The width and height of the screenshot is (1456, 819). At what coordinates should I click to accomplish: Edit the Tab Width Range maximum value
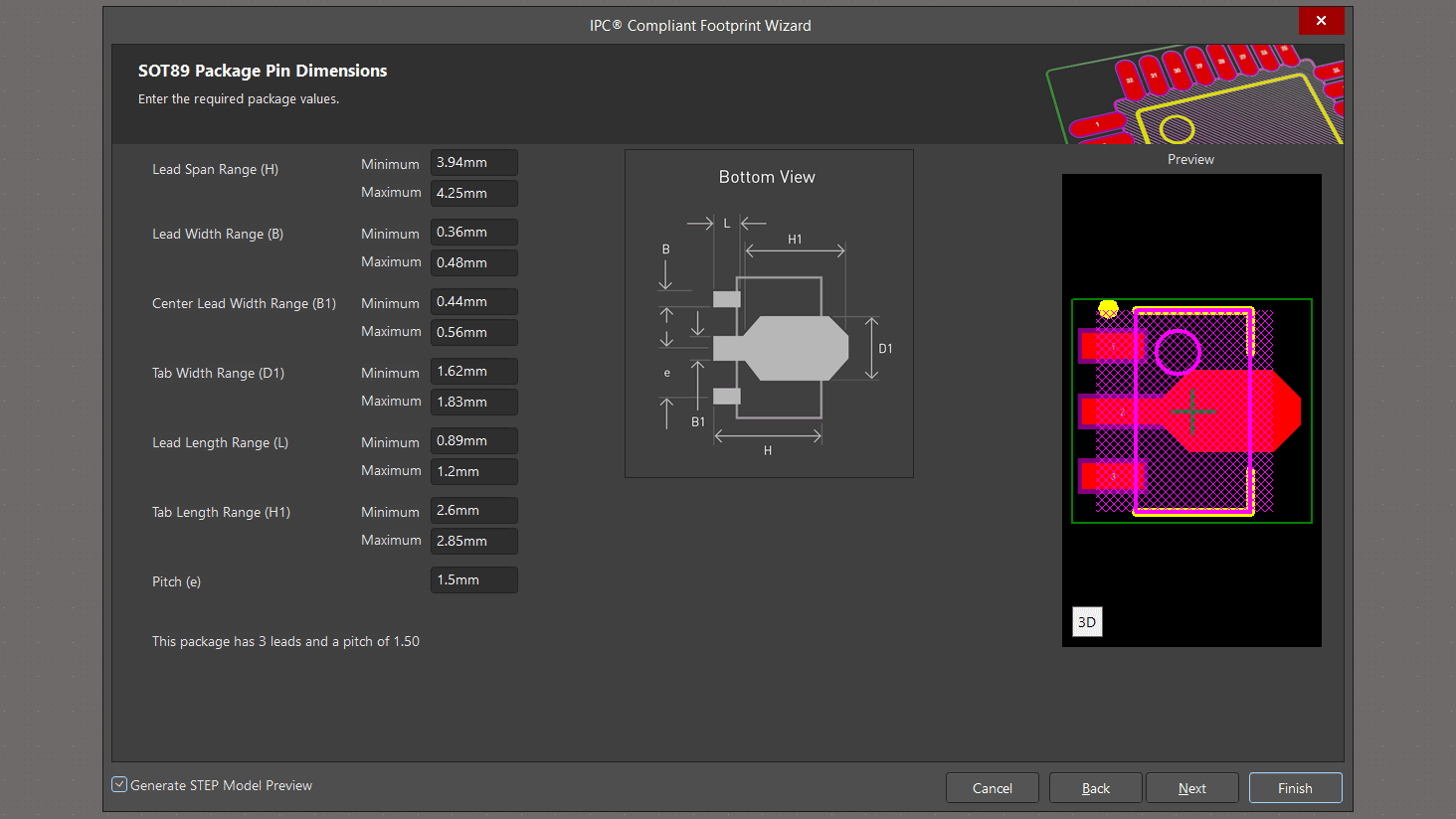coord(473,402)
